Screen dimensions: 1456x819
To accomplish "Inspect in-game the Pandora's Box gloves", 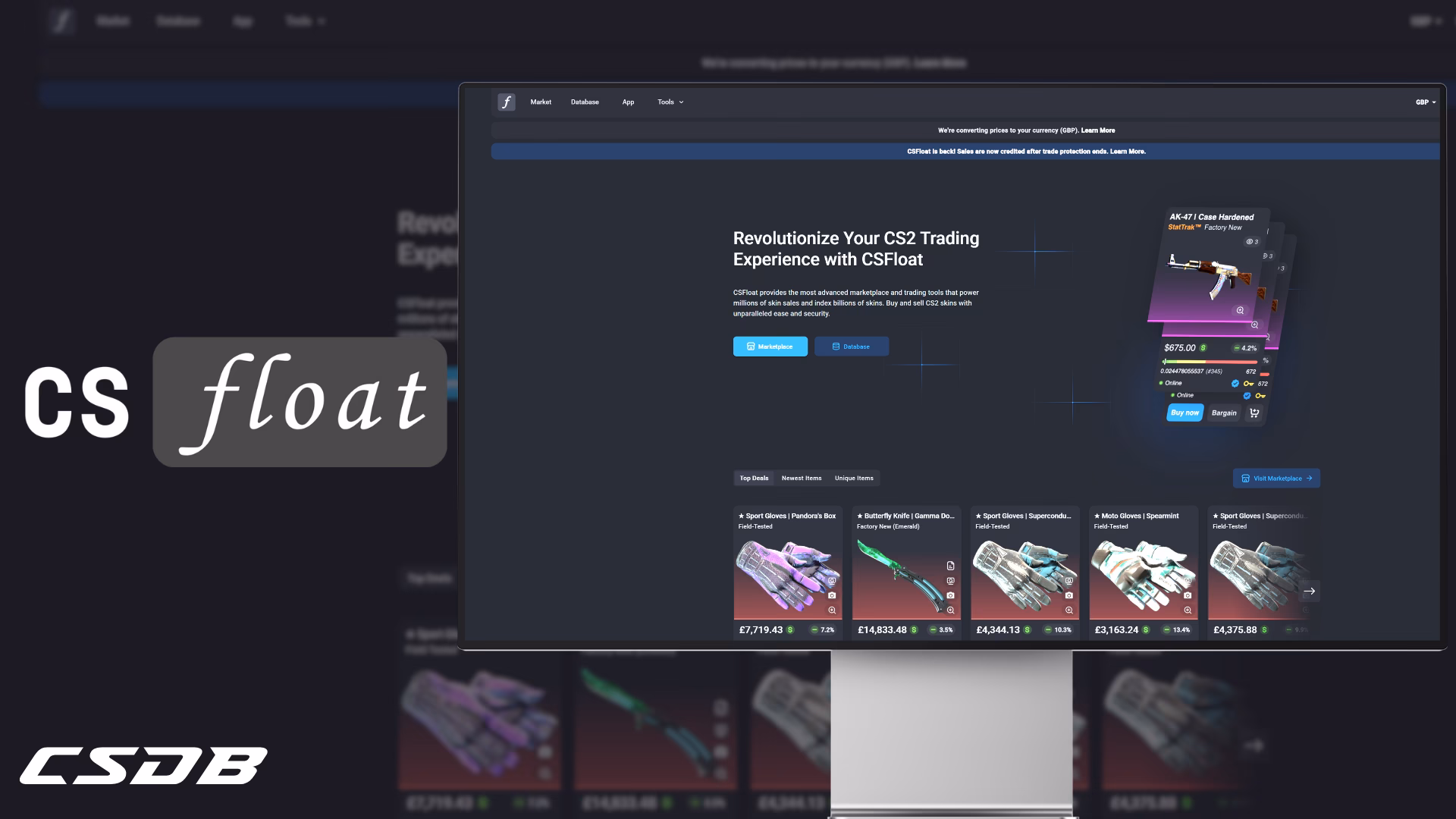I will 832,581.
